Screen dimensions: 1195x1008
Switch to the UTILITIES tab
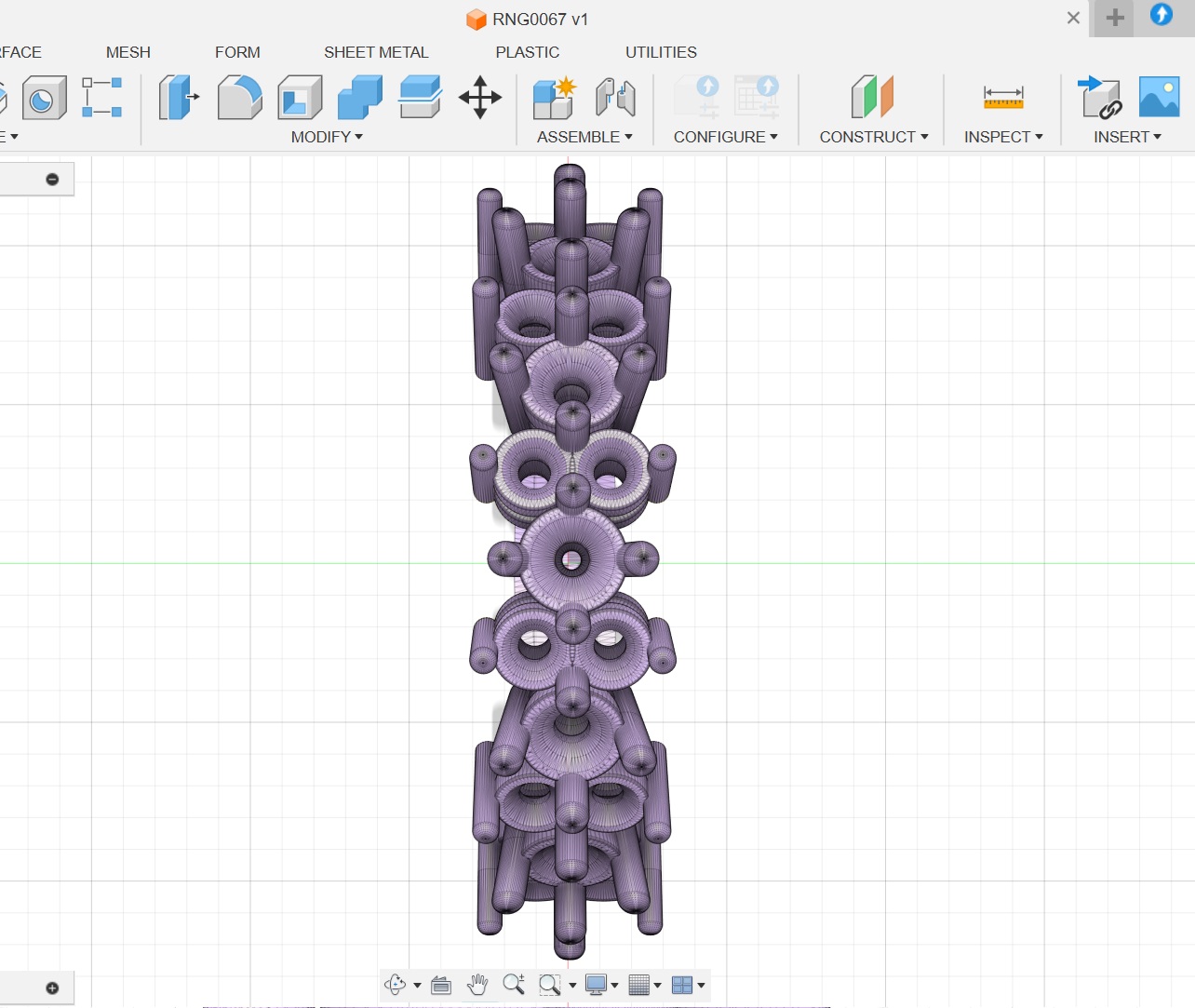661,52
